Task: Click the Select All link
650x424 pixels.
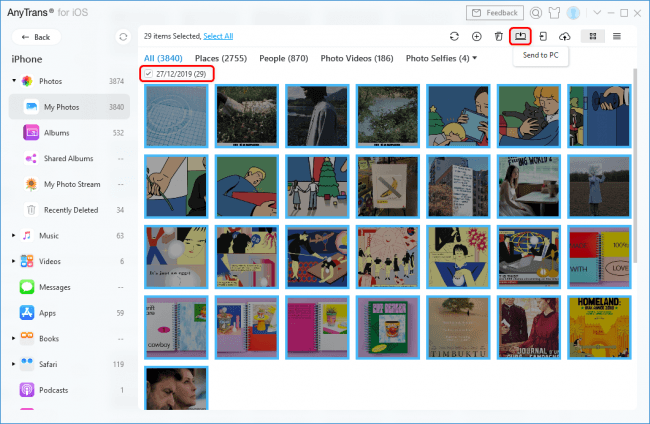Action: 218,36
